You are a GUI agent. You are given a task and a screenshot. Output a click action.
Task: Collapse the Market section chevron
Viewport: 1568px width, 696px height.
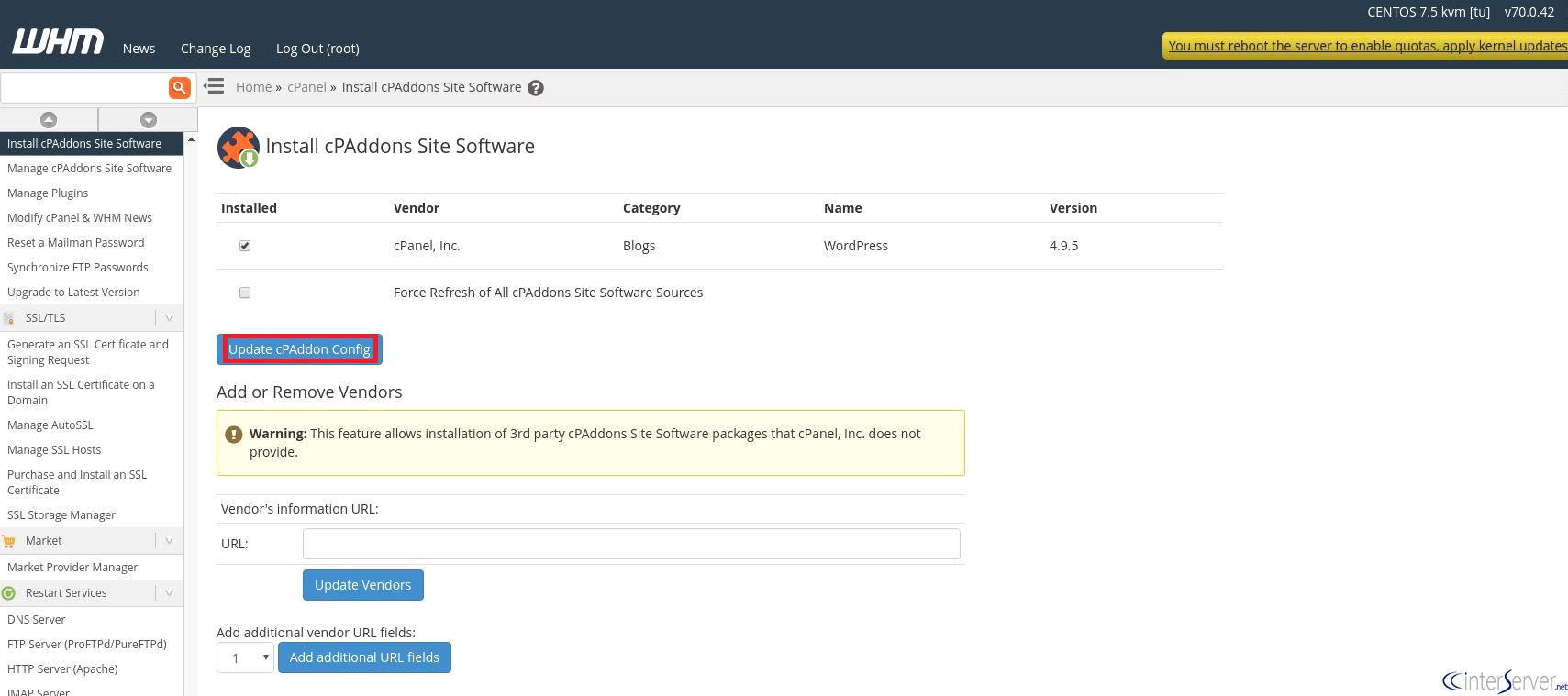(169, 541)
